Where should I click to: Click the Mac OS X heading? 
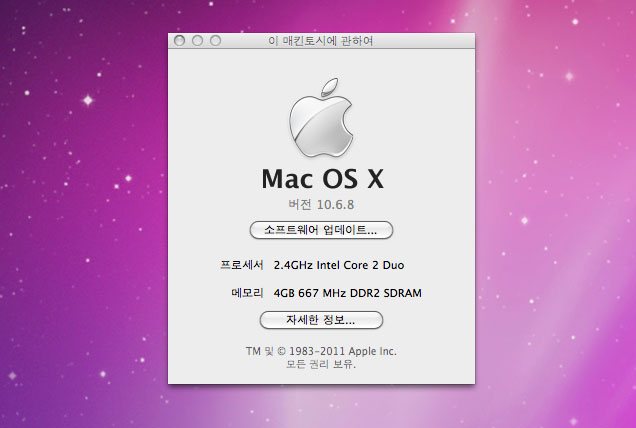pyautogui.click(x=321, y=178)
